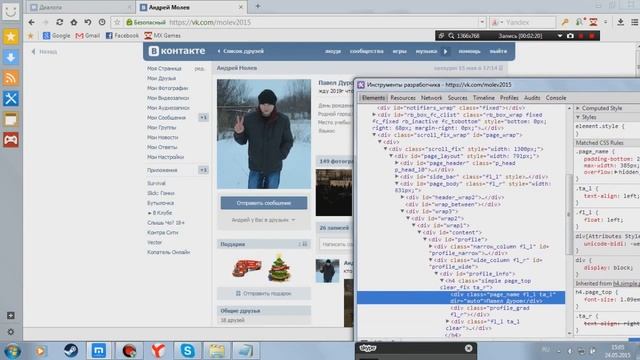Image resolution: width=640 pixels, height=360 pixels.
Task: Open the red gamepad games sidebar icon
Action: 11,140
